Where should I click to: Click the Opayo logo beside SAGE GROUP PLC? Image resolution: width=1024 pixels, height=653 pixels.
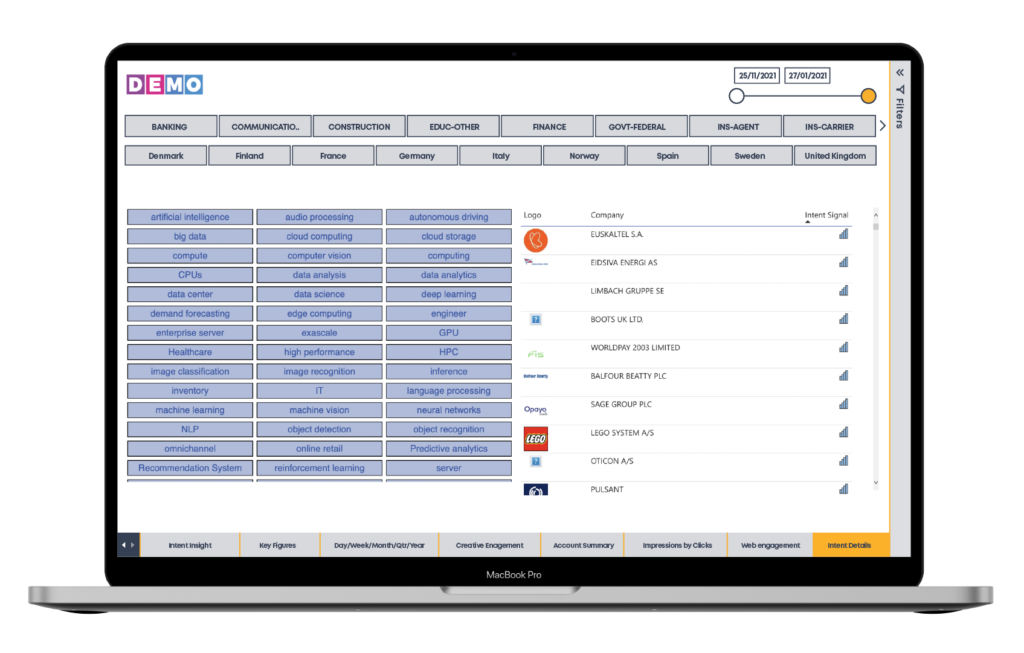click(536, 410)
